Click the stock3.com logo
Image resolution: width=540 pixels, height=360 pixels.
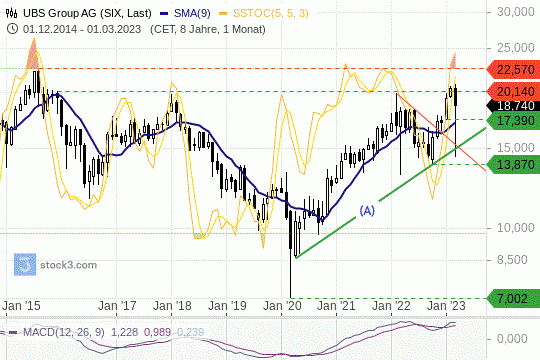55,265
